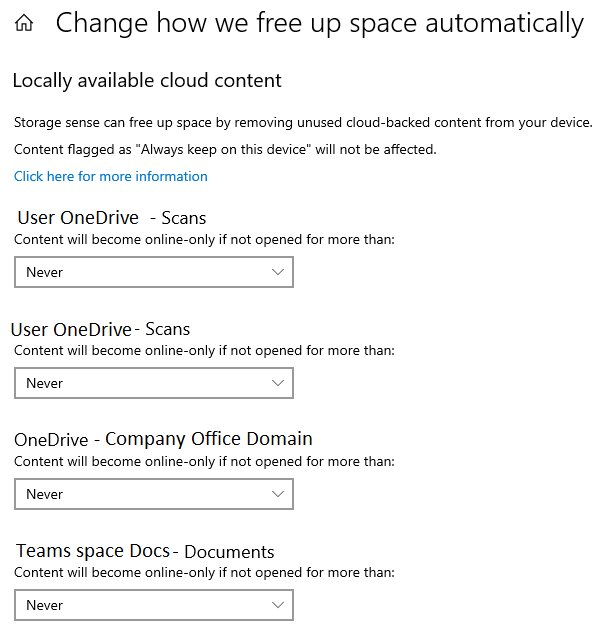Viewport: 614px width, 631px height.
Task: Expand the Teams space Docs - Documents dropdown
Action: 154,605
